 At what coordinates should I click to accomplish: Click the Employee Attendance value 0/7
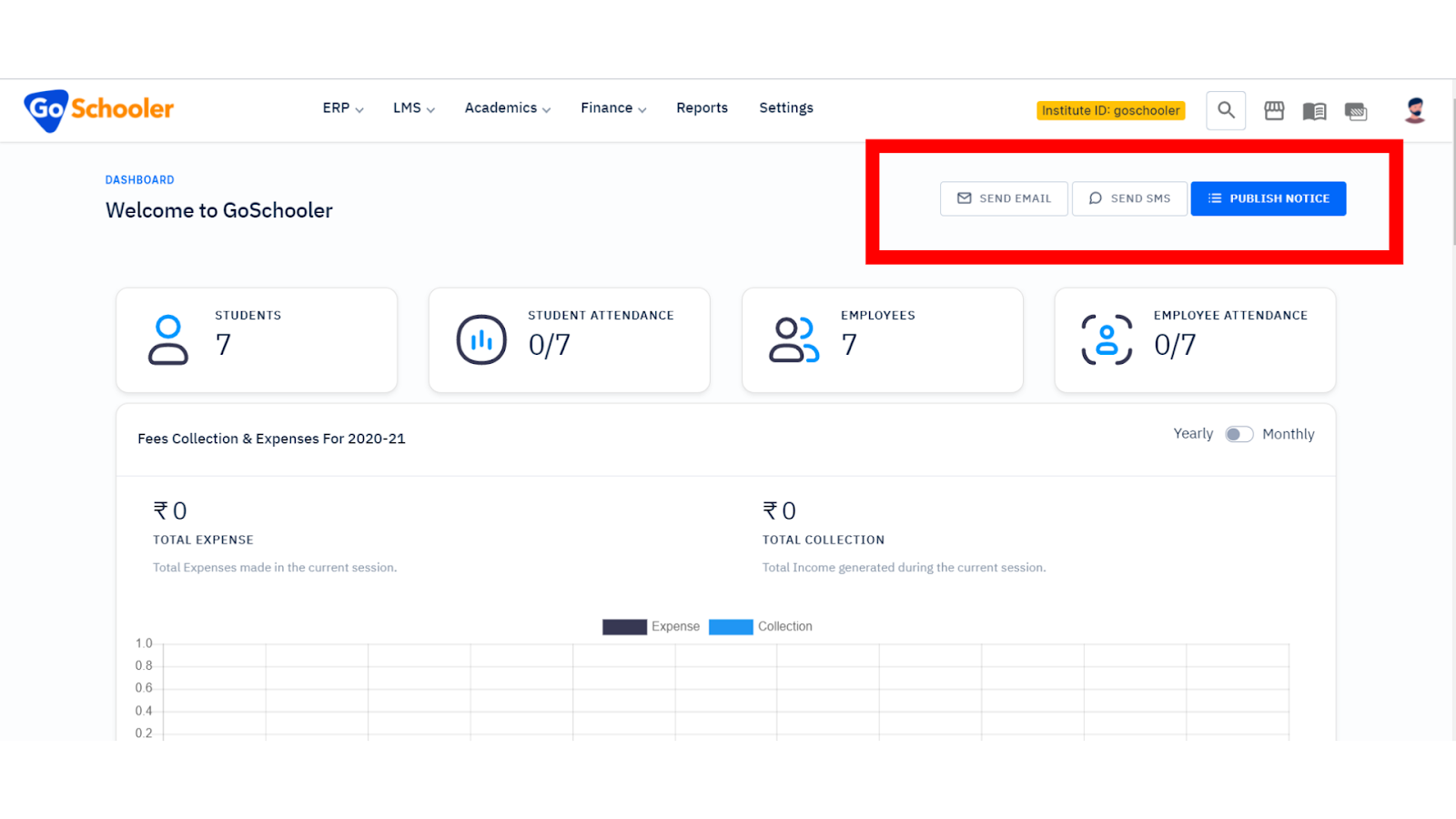[x=1175, y=345]
